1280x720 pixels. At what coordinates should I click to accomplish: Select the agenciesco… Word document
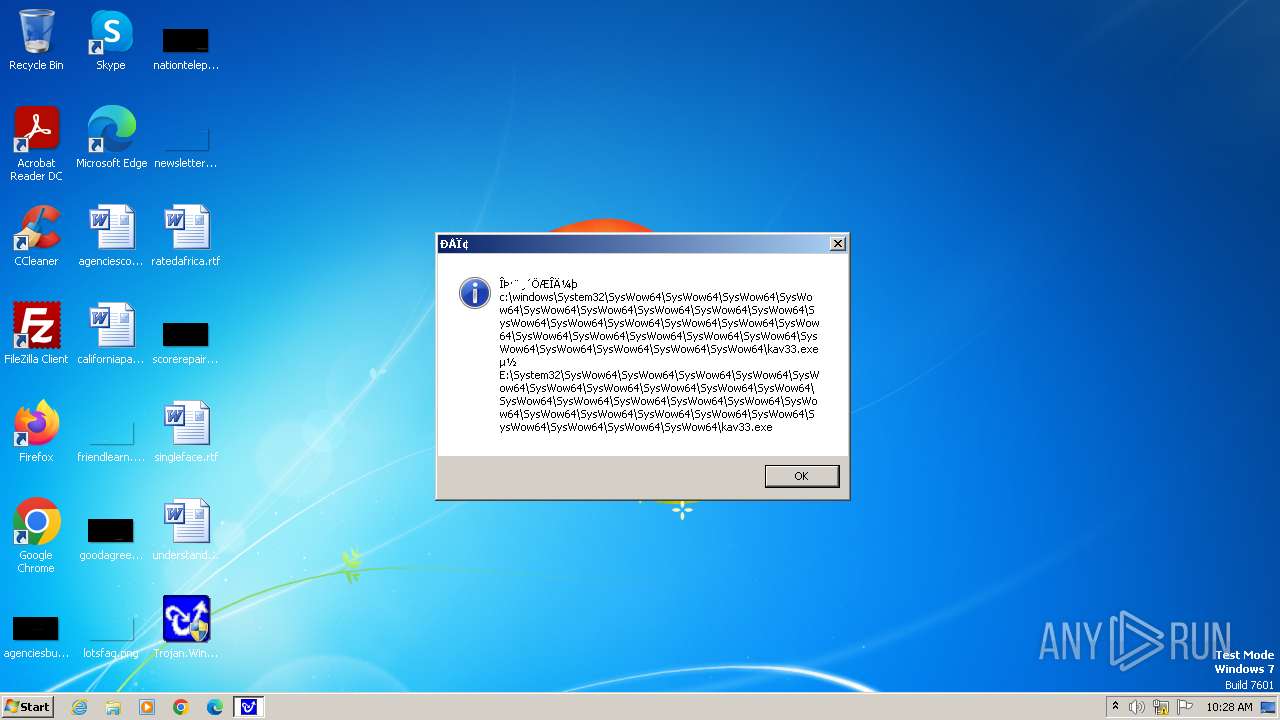(x=111, y=236)
